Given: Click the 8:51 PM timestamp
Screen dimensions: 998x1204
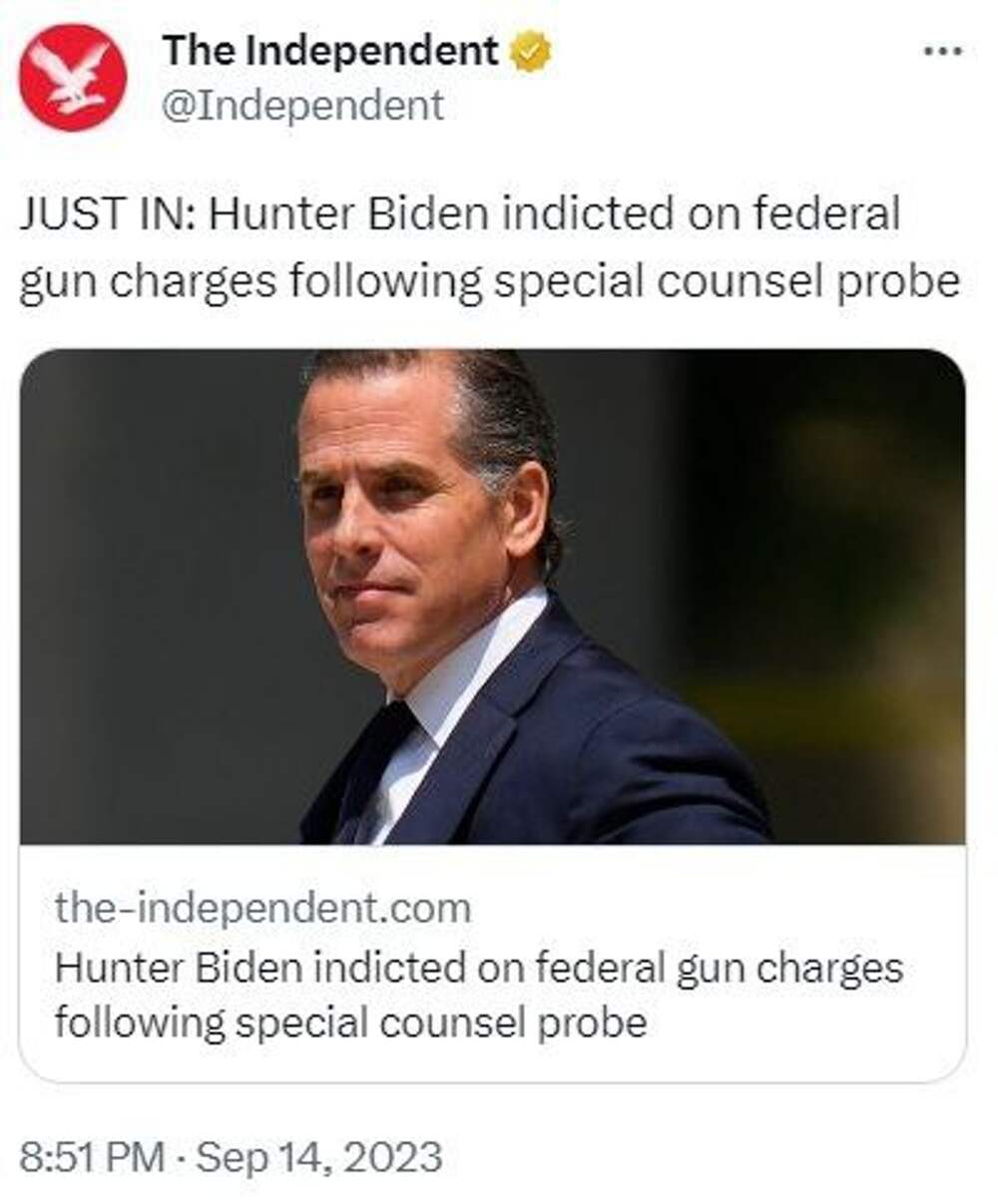Looking at the screenshot, I should (92, 1157).
